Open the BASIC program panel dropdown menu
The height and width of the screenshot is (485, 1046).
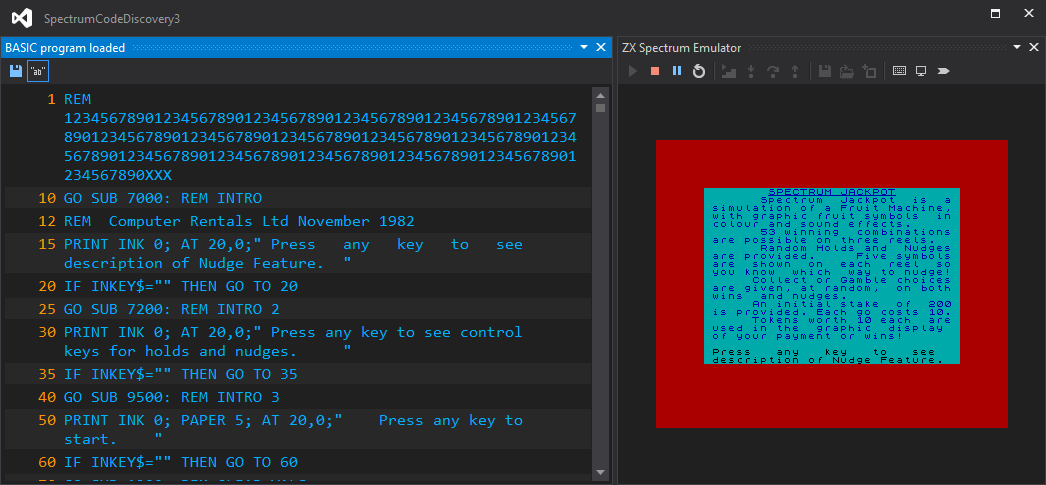pos(584,47)
